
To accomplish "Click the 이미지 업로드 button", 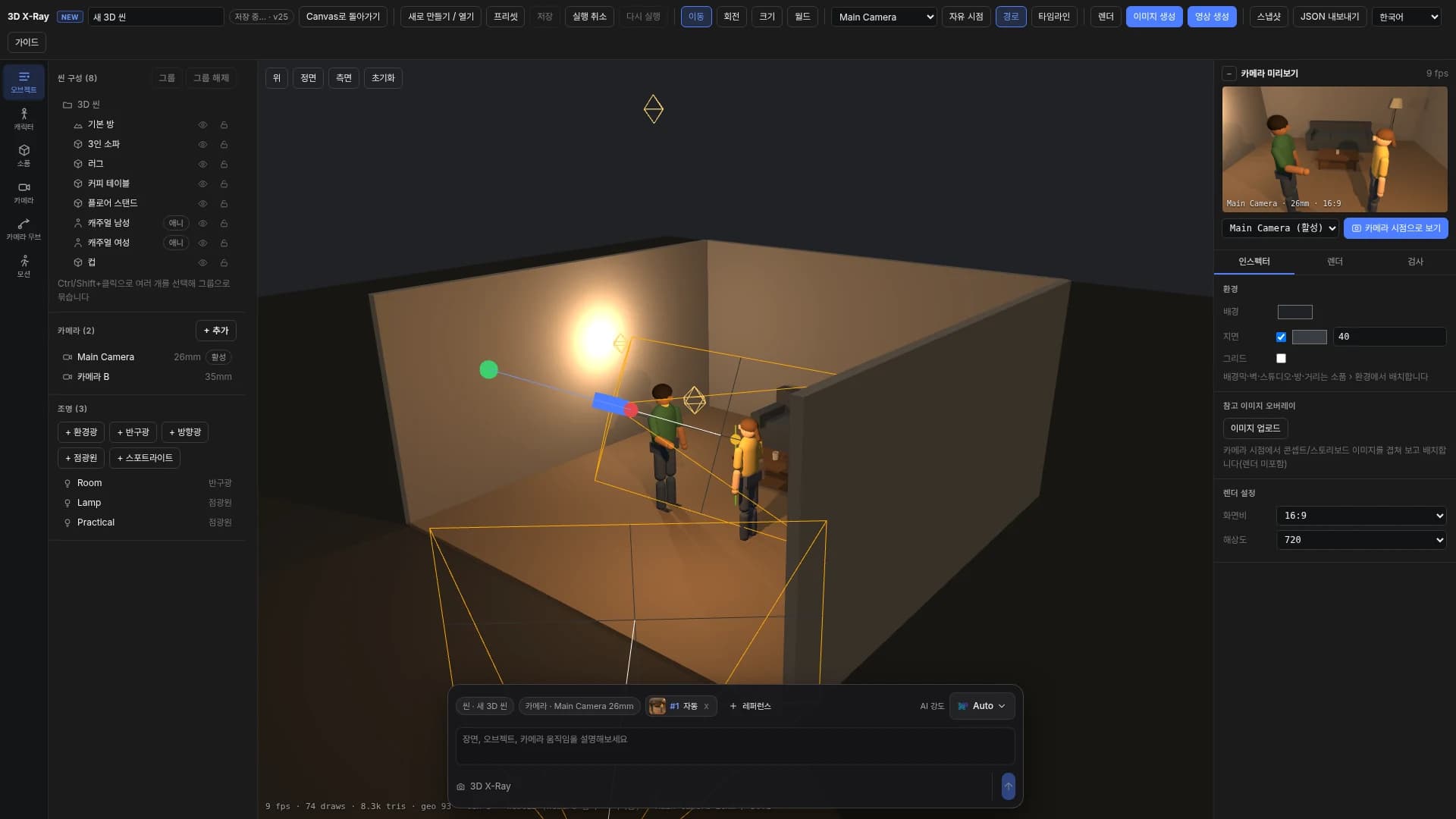I will [1255, 428].
